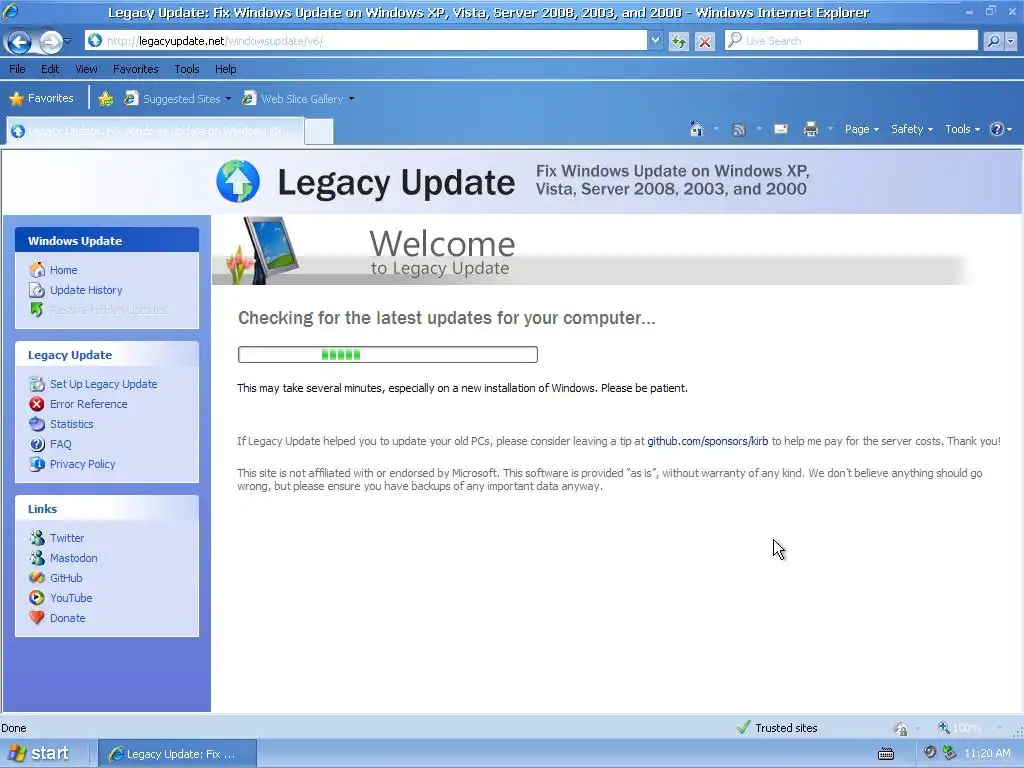Click the keyboard icon in the taskbar
Image resolution: width=1024 pixels, height=768 pixels.
pos(886,754)
